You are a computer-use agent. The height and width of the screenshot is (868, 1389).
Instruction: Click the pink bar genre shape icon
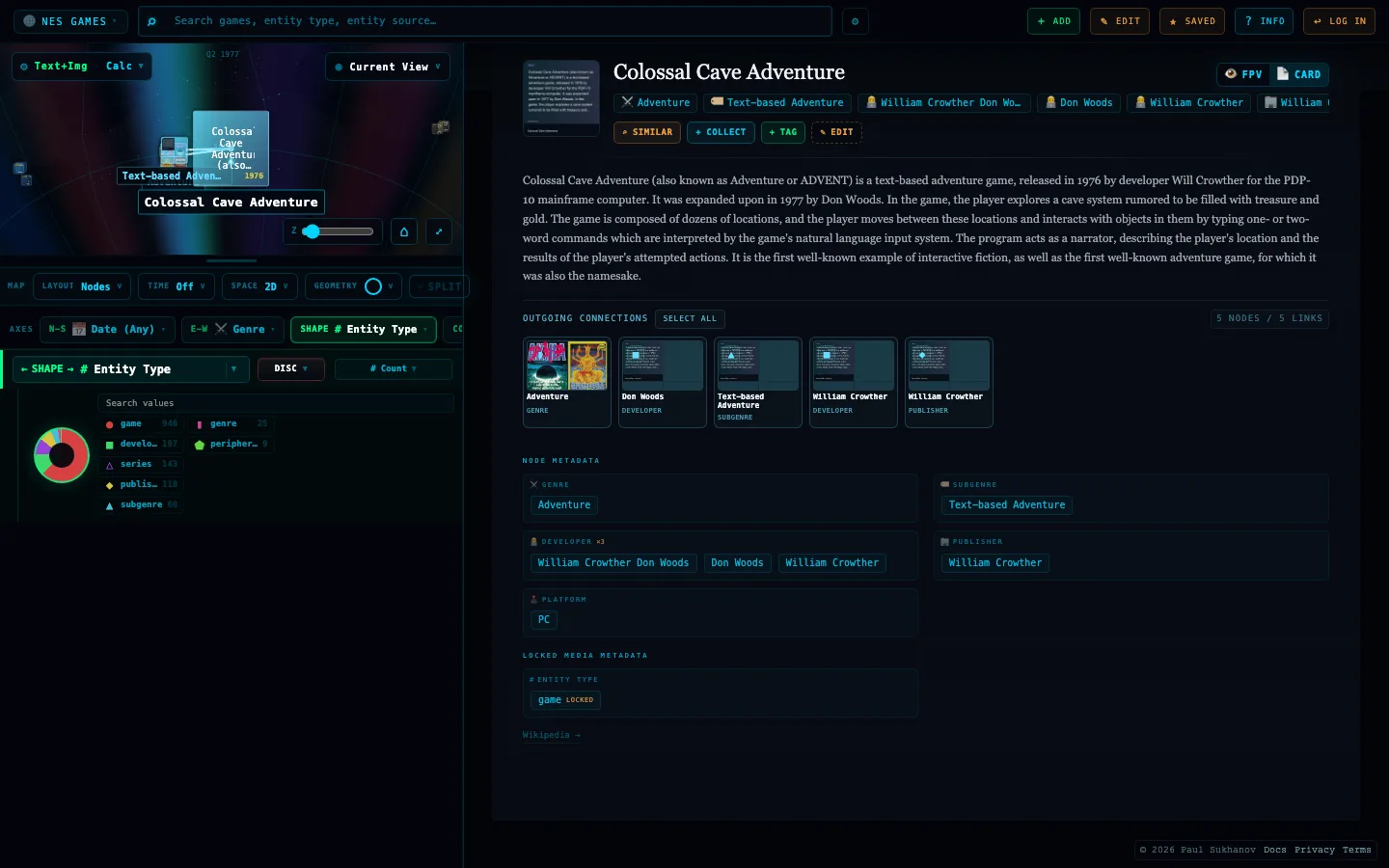click(200, 424)
